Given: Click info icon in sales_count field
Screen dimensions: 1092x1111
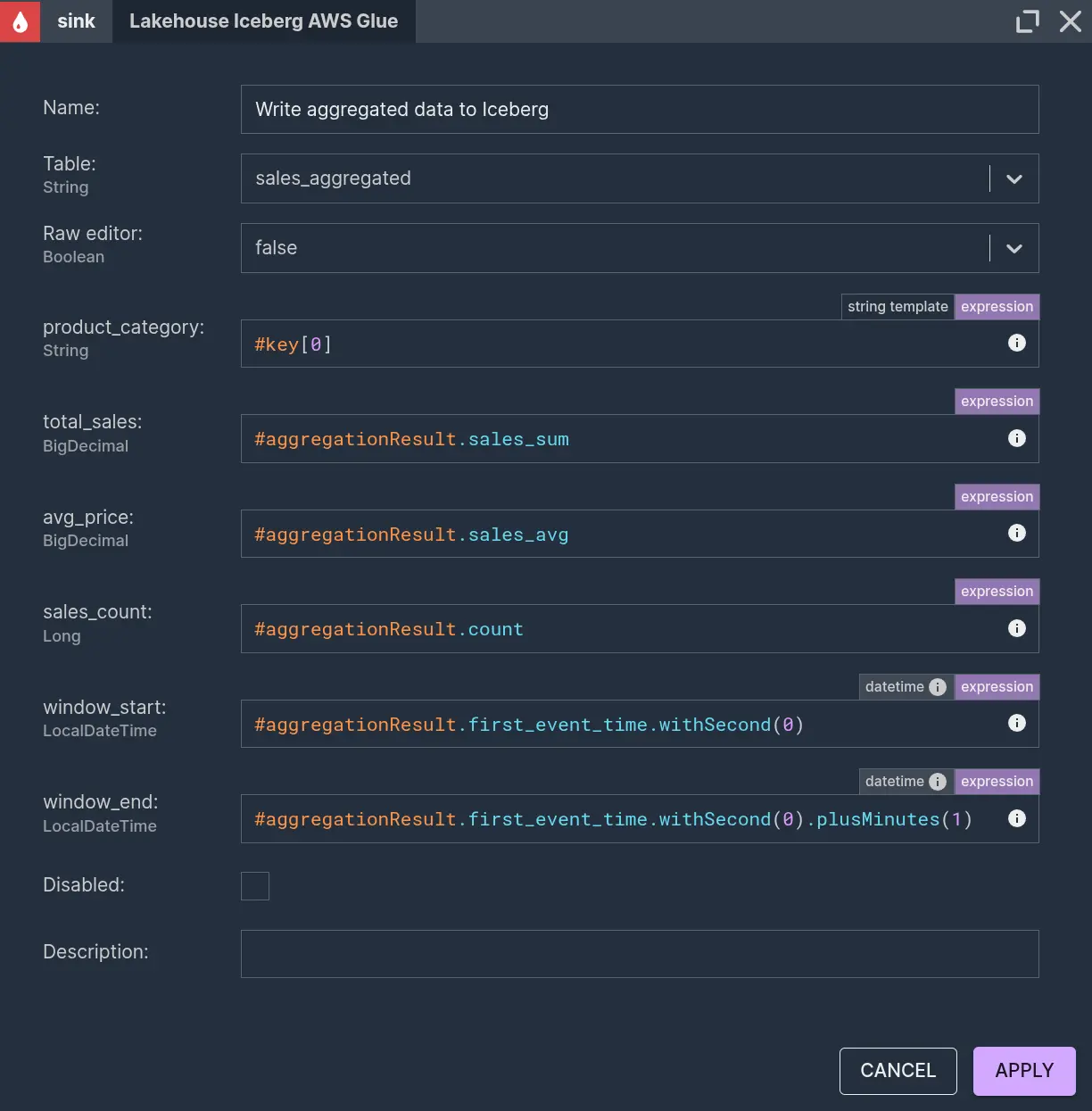Looking at the screenshot, I should click(x=1017, y=628).
